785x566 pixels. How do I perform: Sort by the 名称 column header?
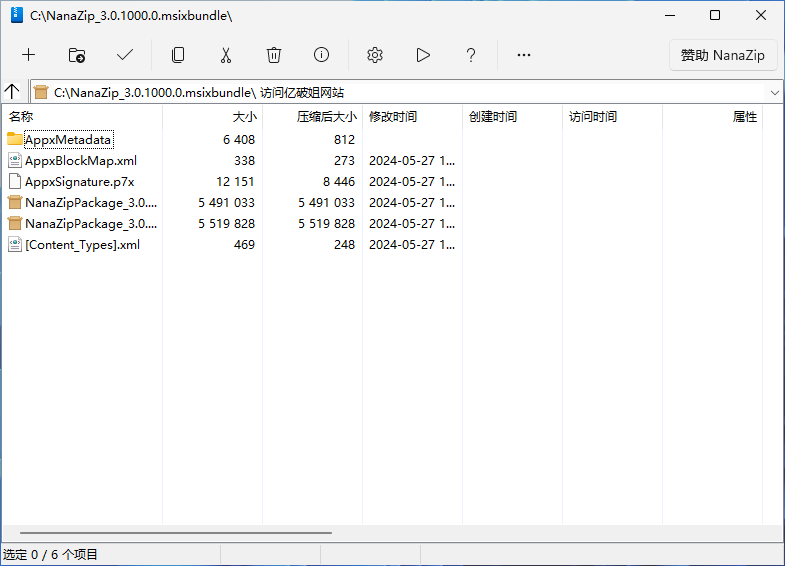(x=21, y=117)
